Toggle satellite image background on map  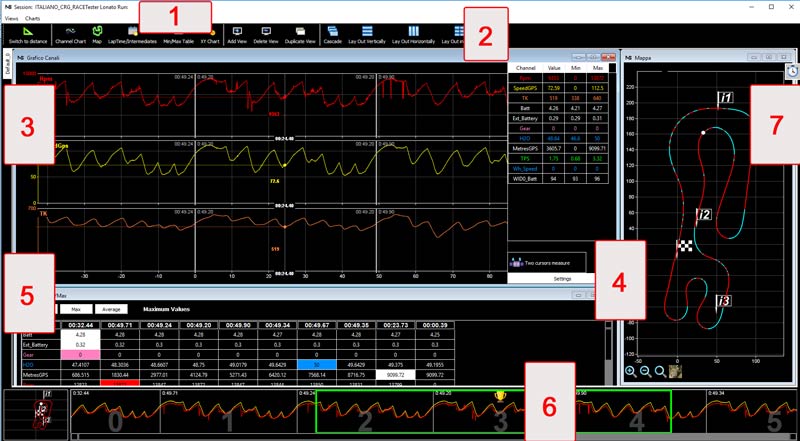click(x=676, y=372)
